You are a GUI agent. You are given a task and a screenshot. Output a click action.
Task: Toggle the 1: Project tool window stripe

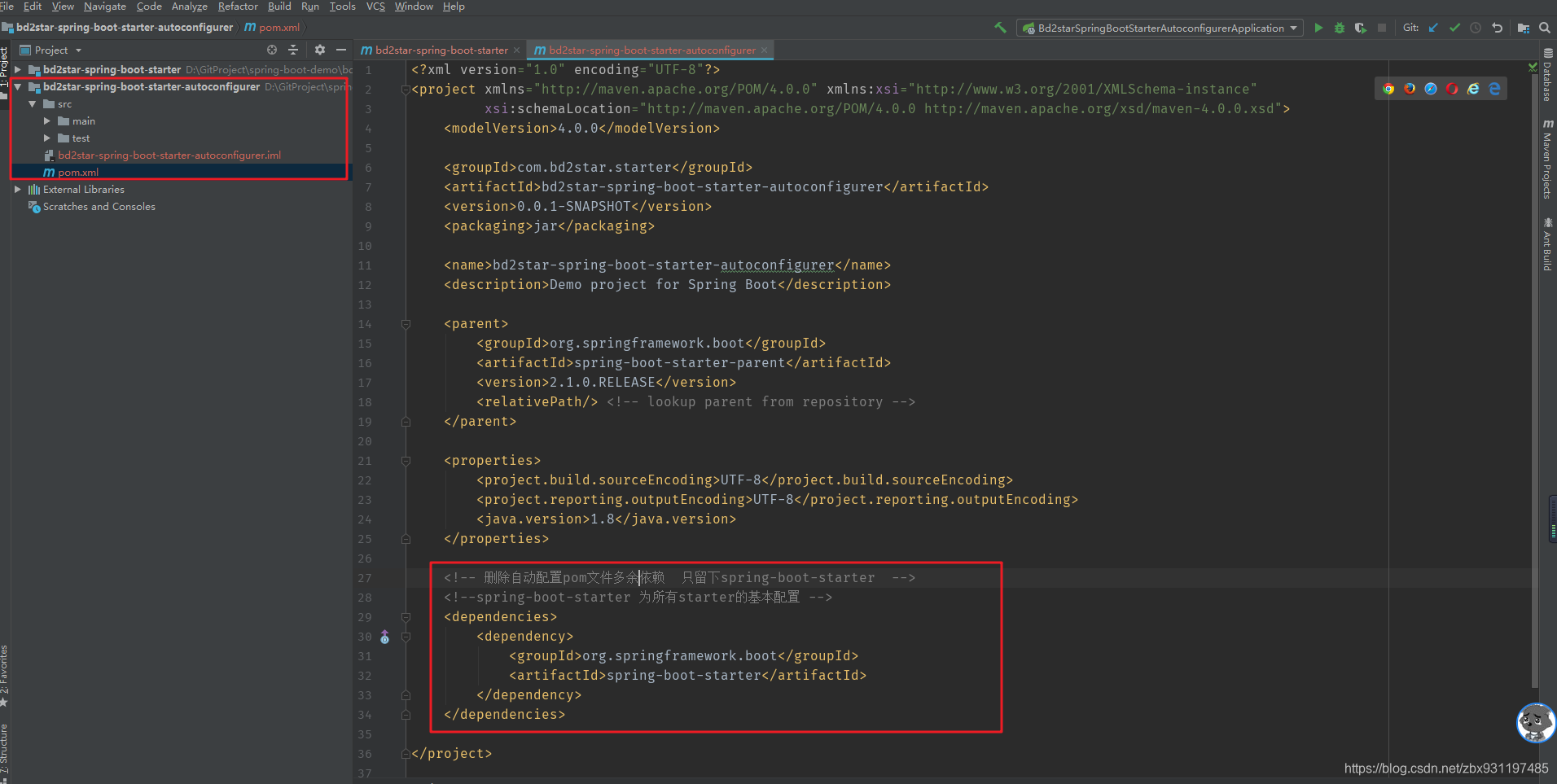4,72
